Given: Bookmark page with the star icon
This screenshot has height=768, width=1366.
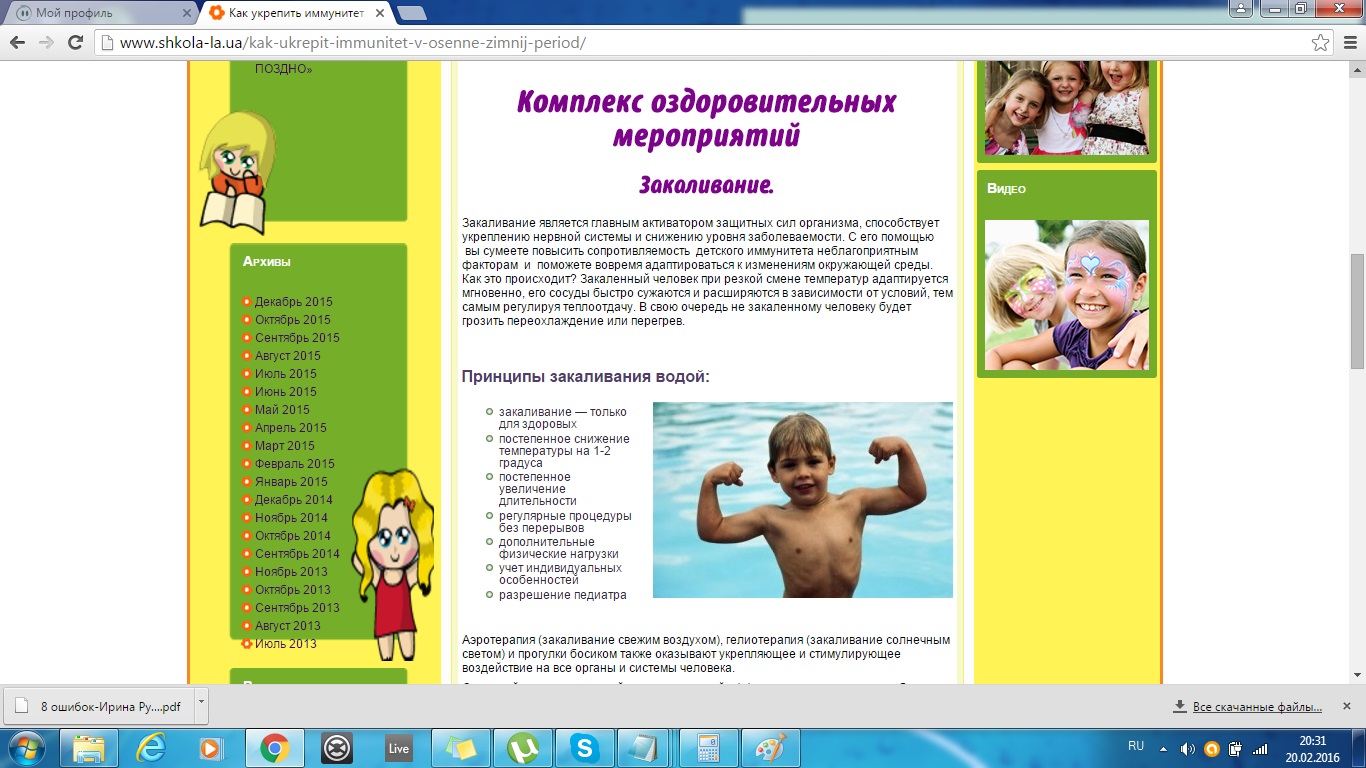Looking at the screenshot, I should pos(1321,43).
